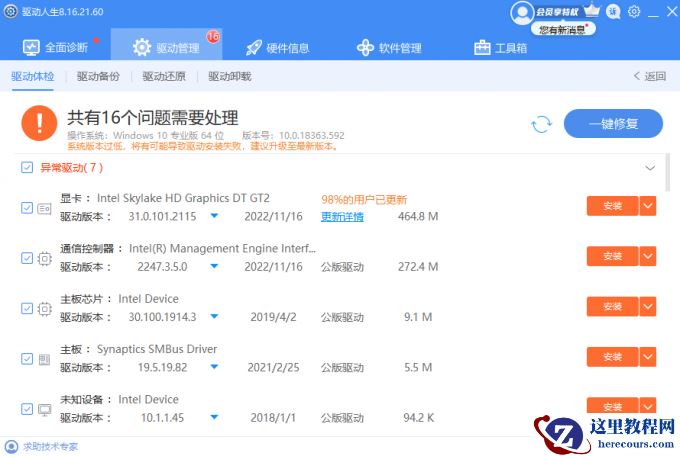Screen dimensions: 680x456
Task: Click the 一键修复 button
Action: click(613, 124)
